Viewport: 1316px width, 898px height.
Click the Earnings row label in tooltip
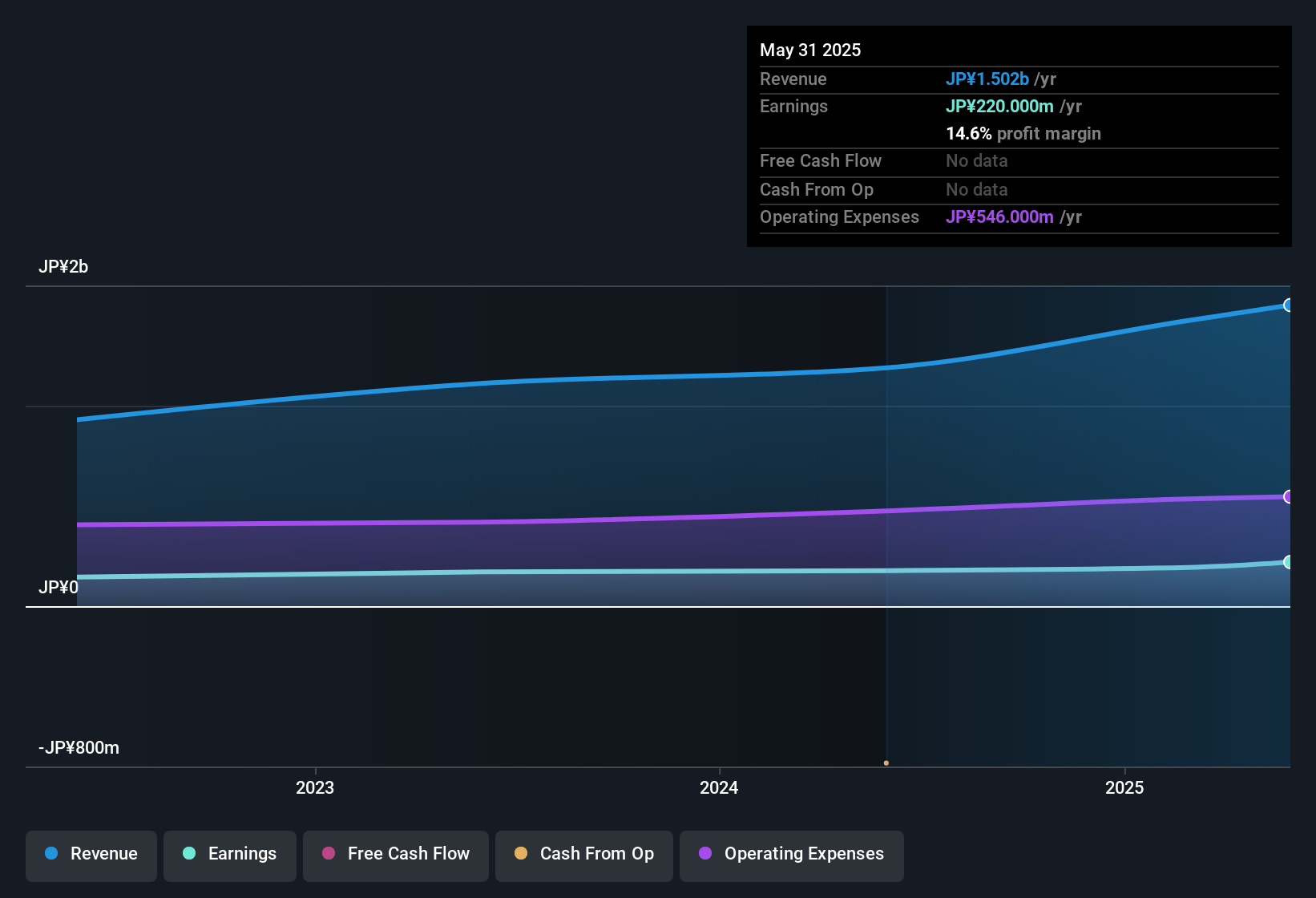click(793, 106)
